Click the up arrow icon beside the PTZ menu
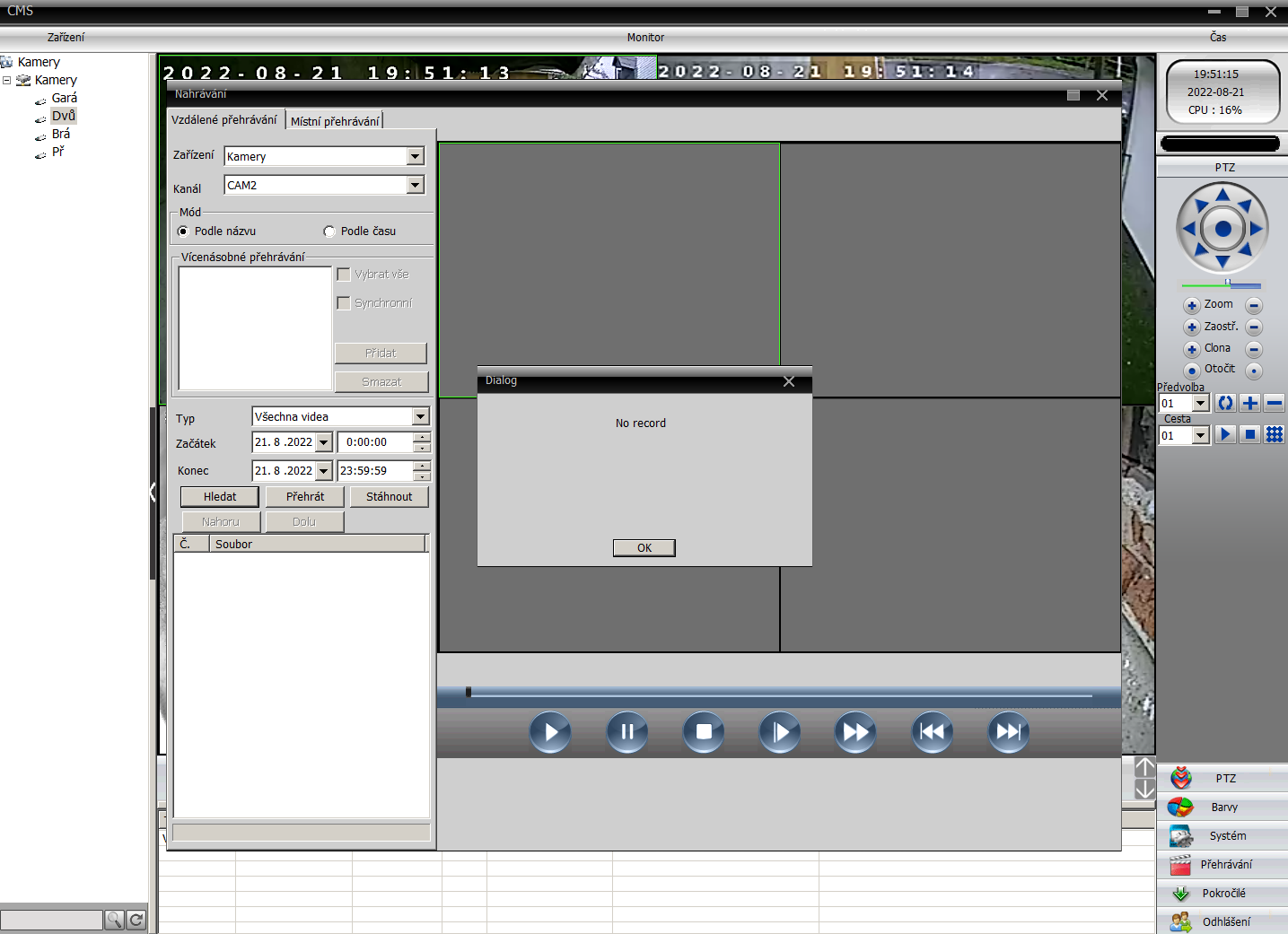The image size is (1288, 934). coord(1144,767)
